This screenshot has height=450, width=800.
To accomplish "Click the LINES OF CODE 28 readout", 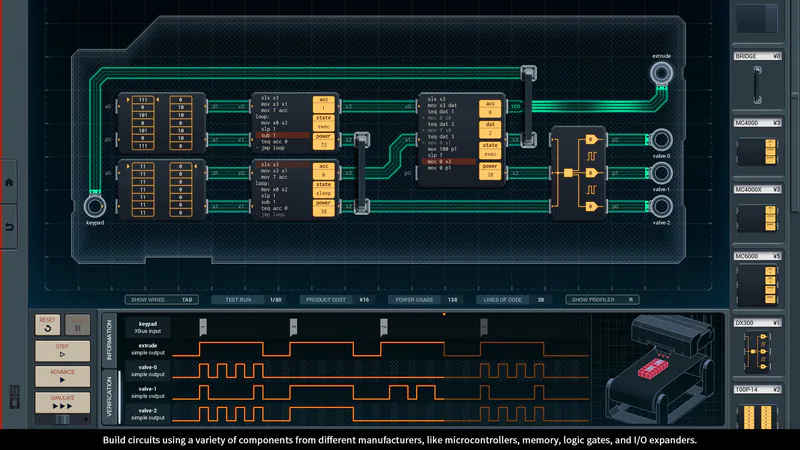I will (514, 299).
